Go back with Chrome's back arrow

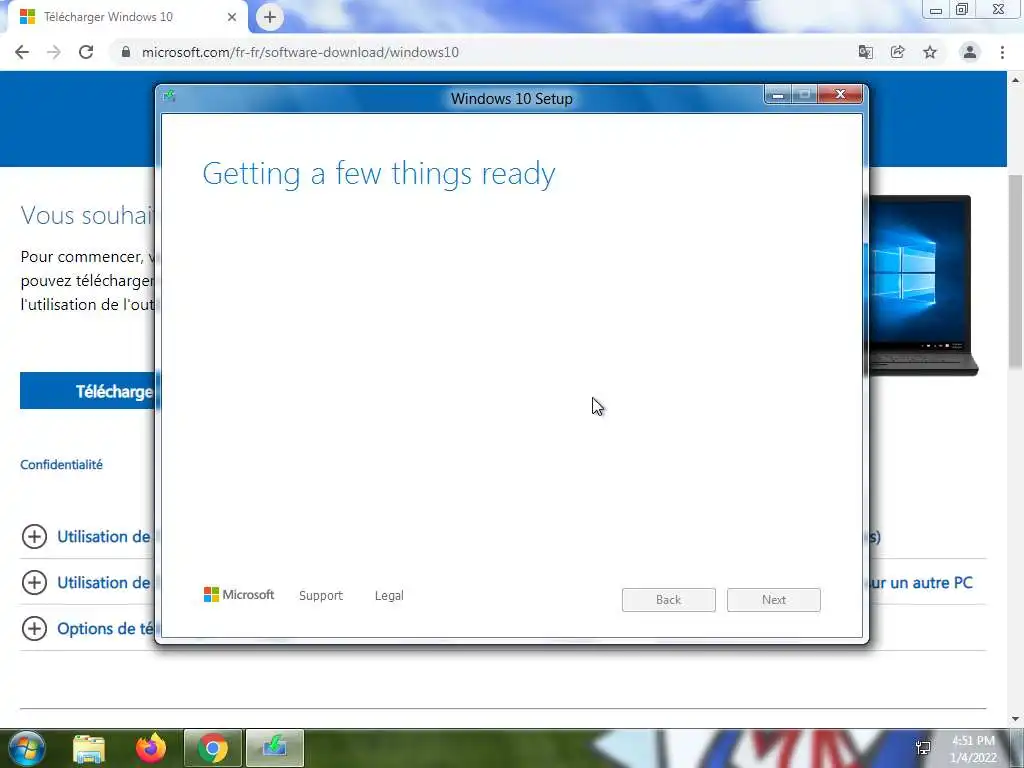click(x=22, y=52)
